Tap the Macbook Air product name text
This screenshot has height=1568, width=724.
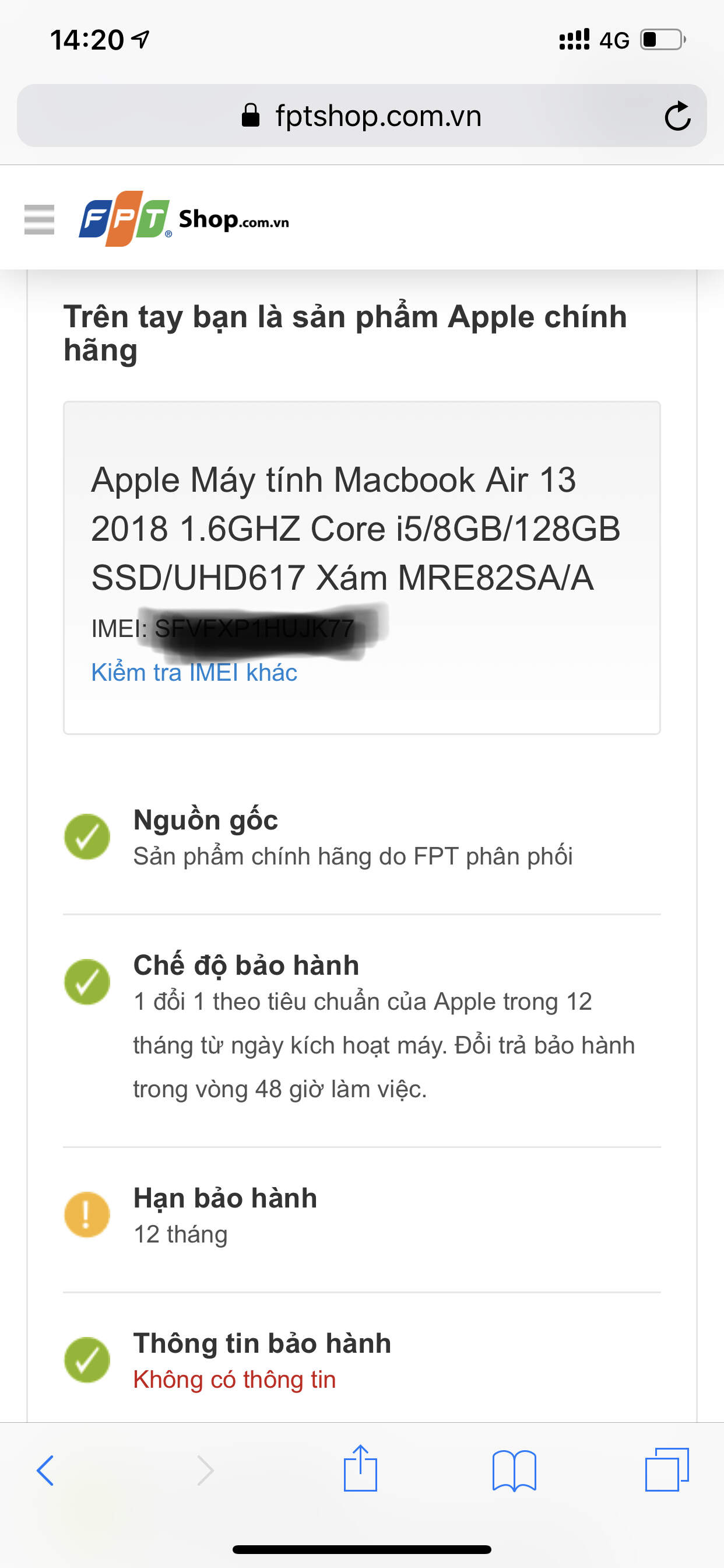(356, 528)
